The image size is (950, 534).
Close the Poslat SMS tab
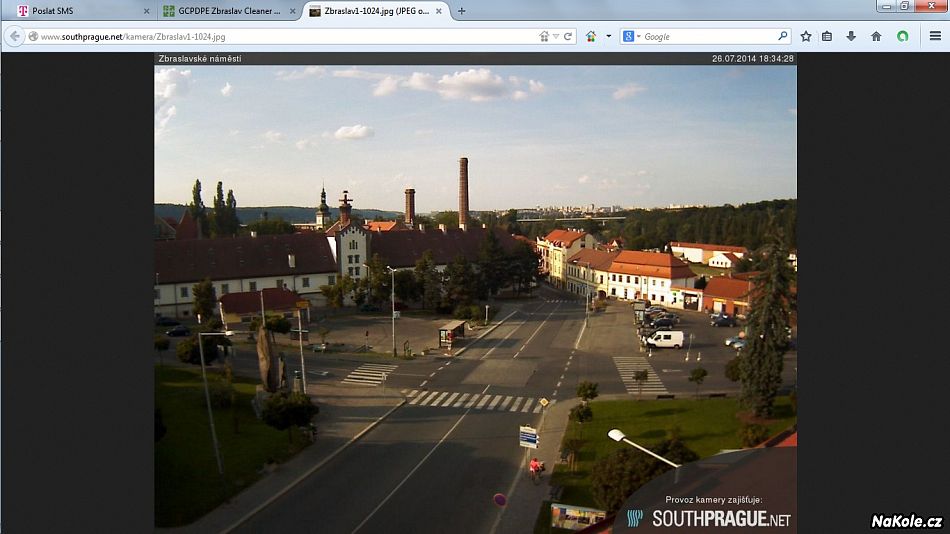pyautogui.click(x=147, y=11)
